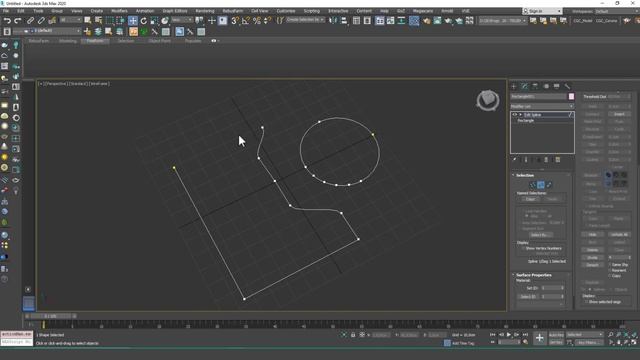Open the File menu
This screenshot has width=640, height=360.
(6, 11)
